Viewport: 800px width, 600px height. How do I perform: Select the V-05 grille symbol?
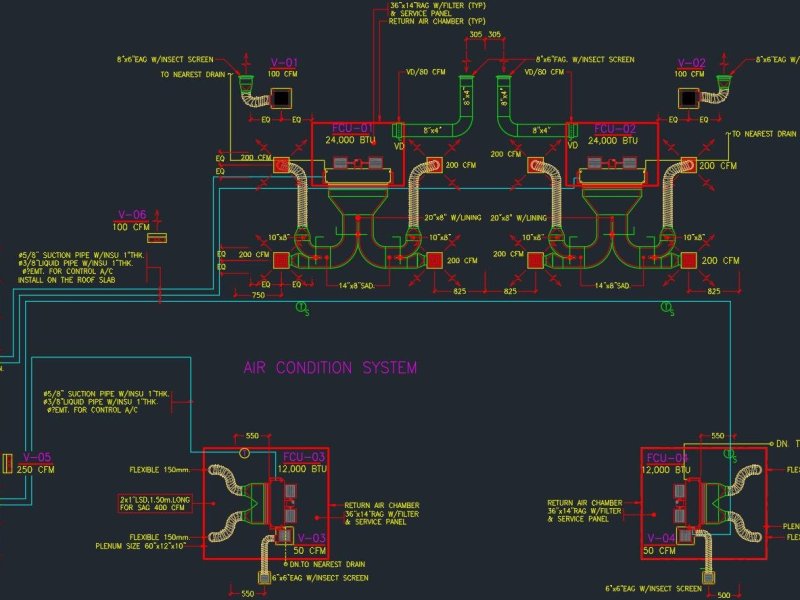click(x=7, y=463)
